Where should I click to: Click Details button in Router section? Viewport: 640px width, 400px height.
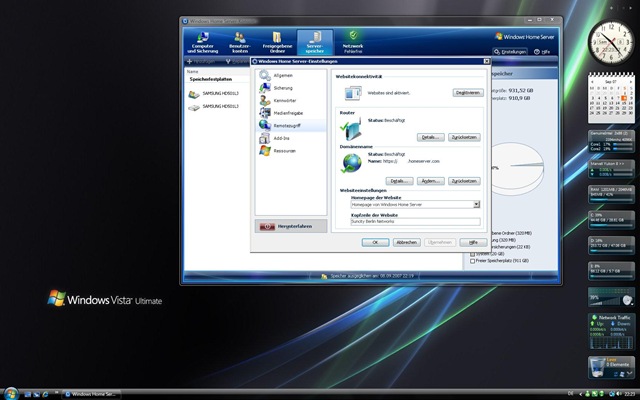tap(431, 137)
